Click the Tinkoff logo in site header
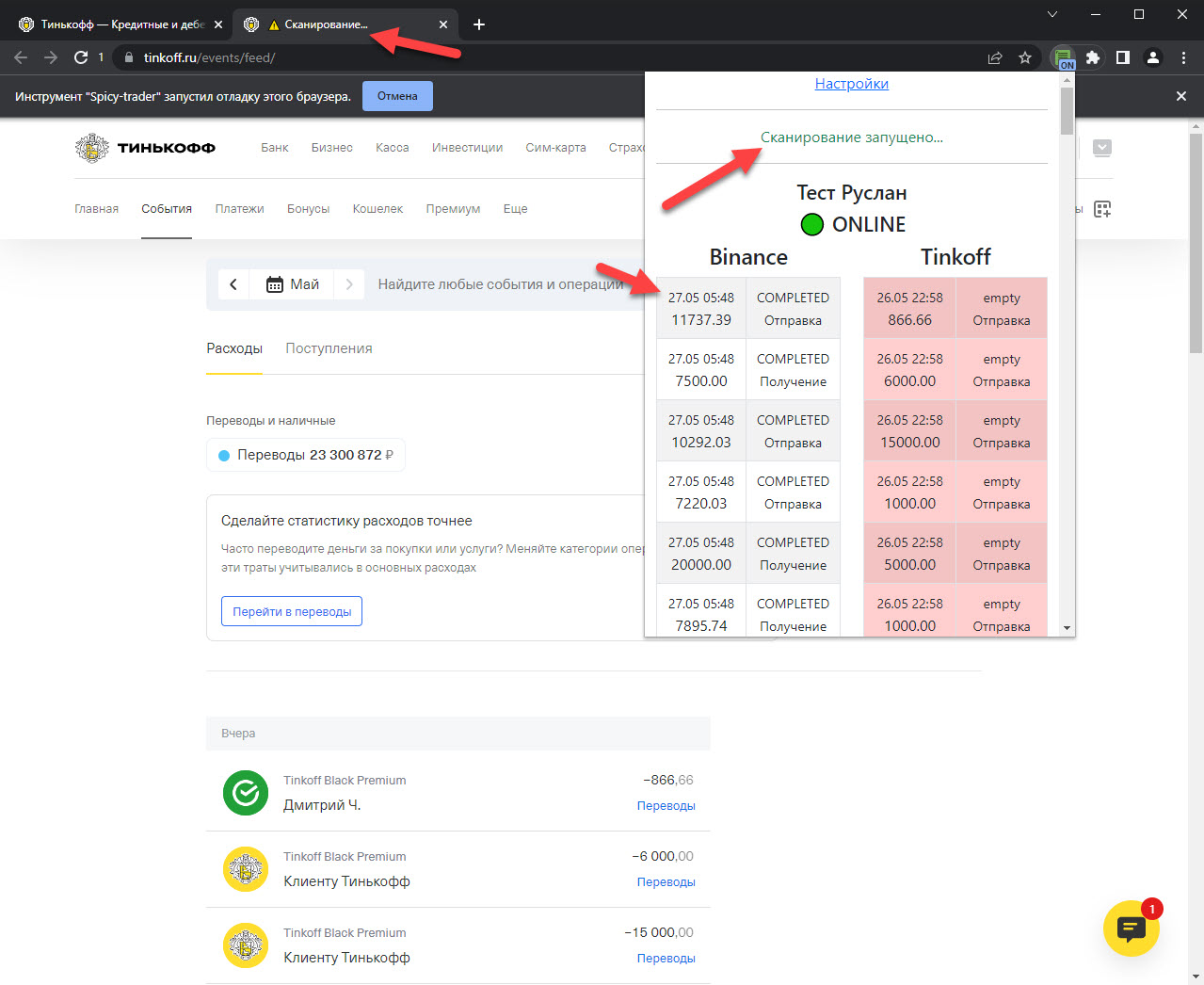This screenshot has height=985, width=1204. (146, 148)
